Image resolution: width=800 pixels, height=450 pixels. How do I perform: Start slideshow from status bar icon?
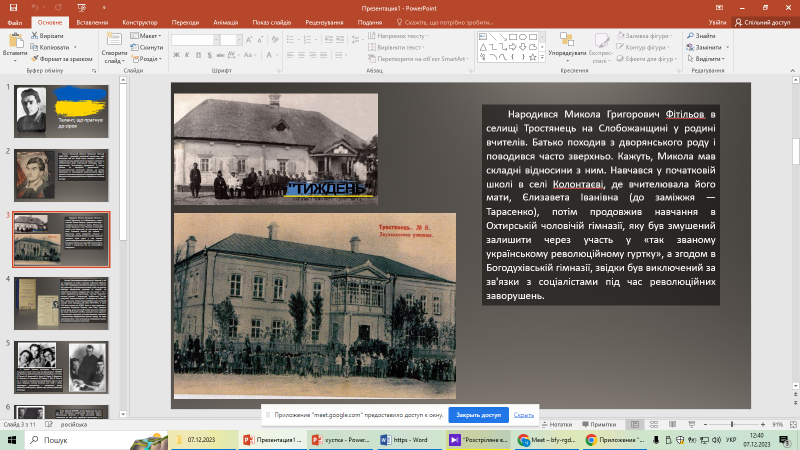691,424
